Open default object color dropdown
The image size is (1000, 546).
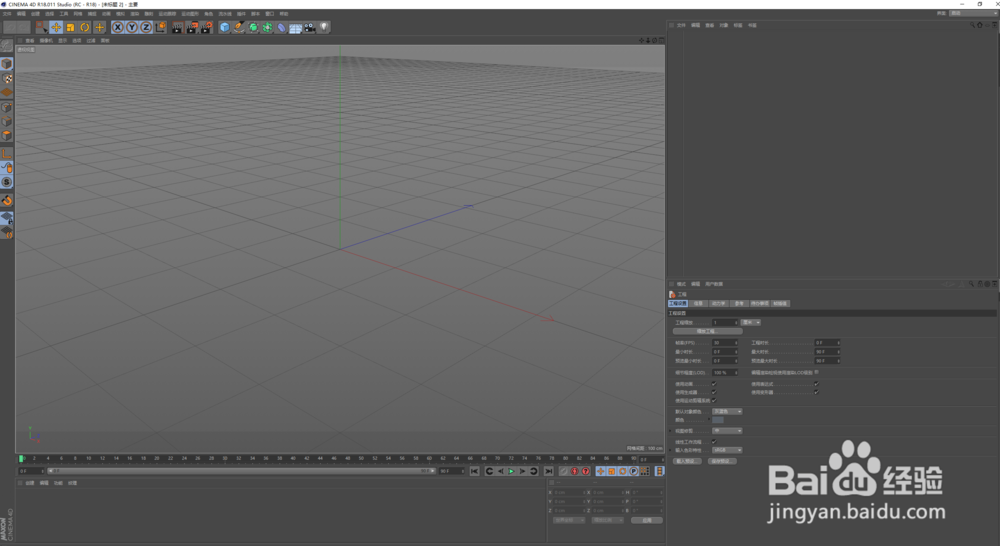727,411
